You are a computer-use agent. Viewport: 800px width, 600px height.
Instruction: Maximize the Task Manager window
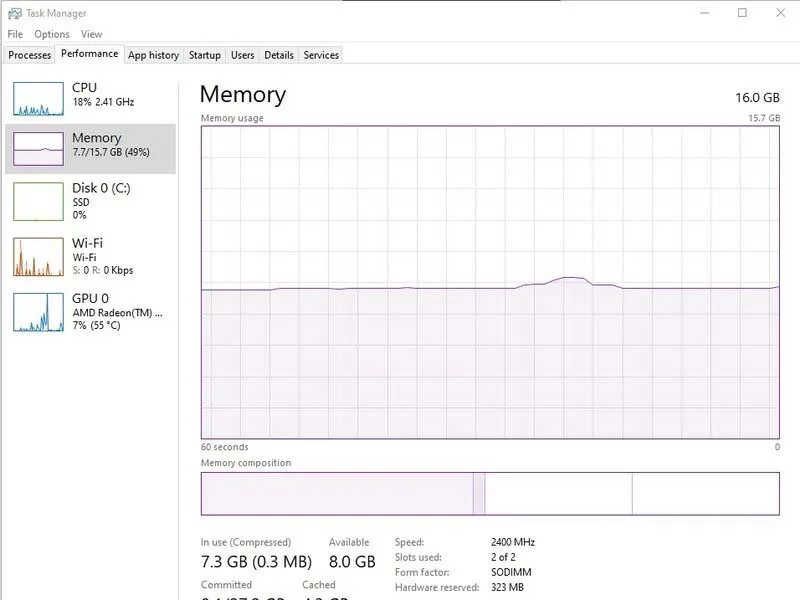click(x=742, y=13)
